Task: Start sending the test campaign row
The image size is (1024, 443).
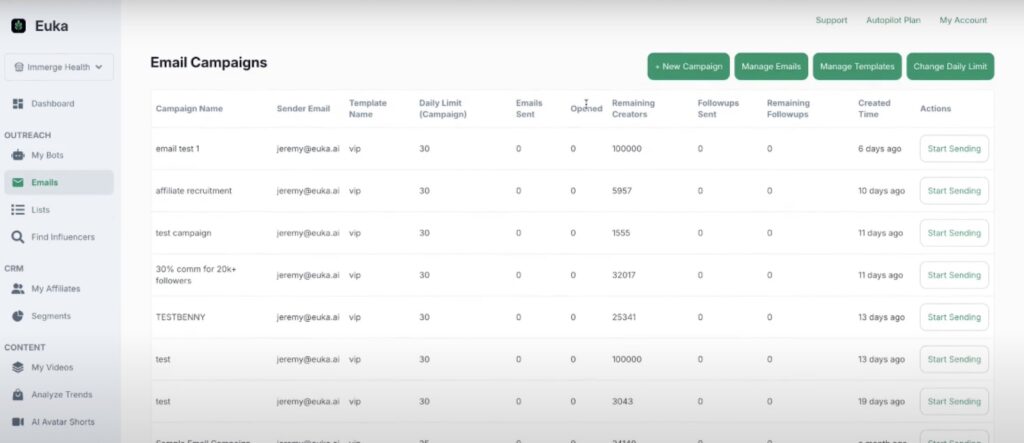Action: pos(954,233)
